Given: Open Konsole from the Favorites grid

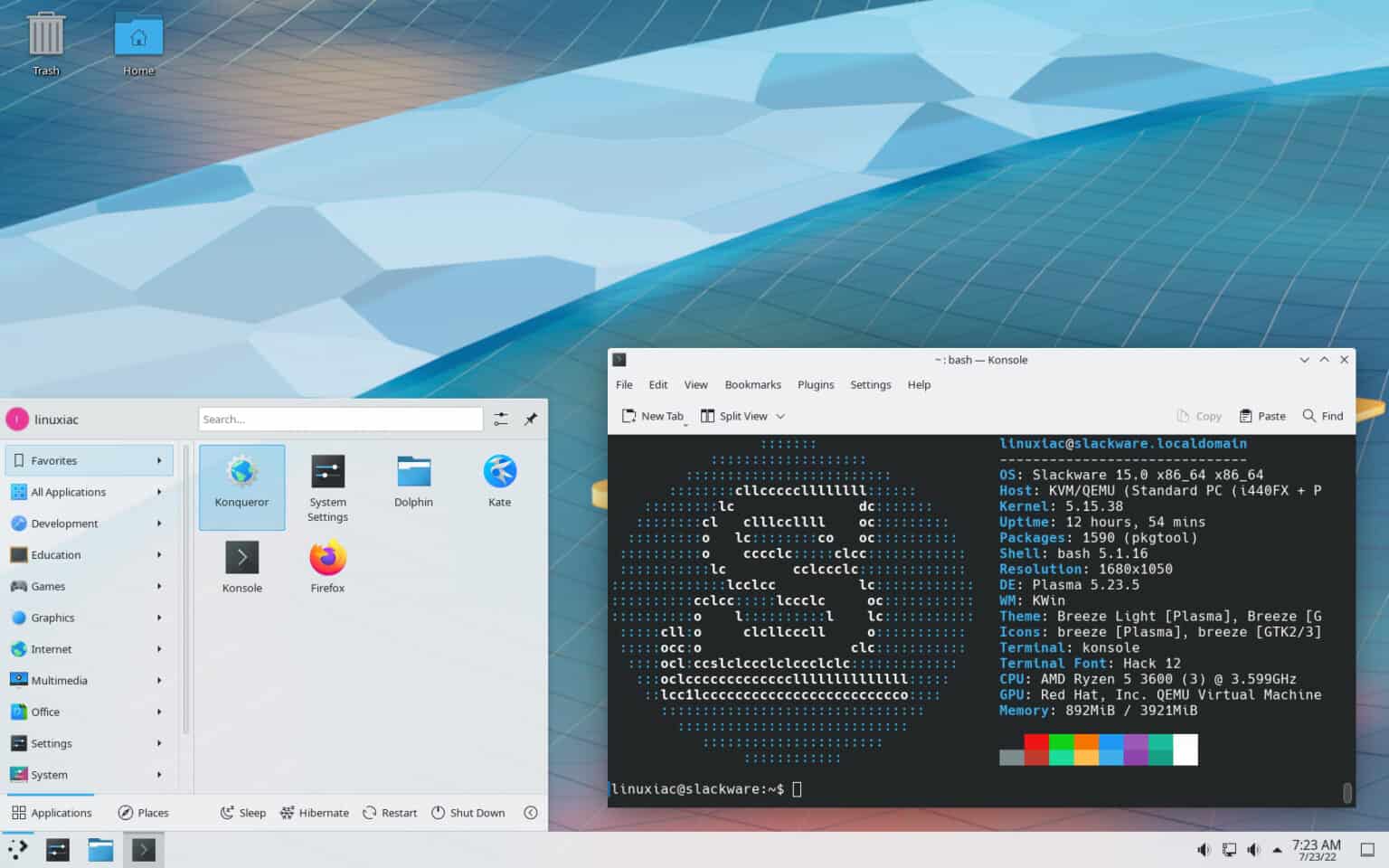Looking at the screenshot, I should 241,565.
